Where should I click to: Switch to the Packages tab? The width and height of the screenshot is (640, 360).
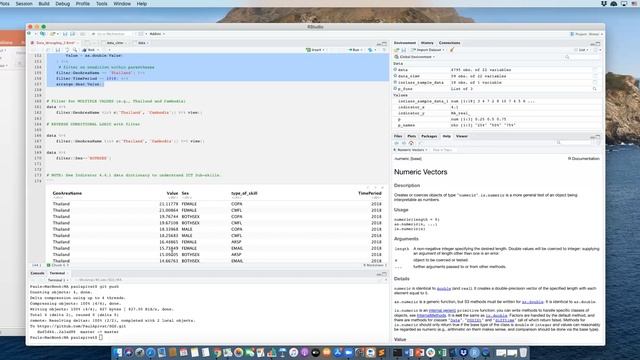point(429,136)
